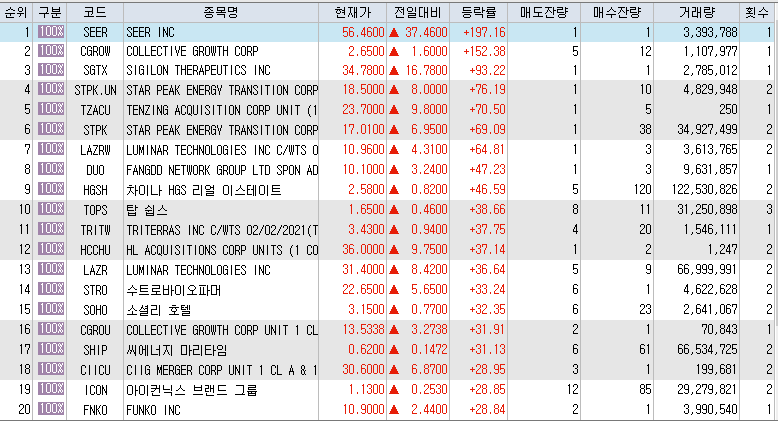
Task: Select the LAZRW ticker code
Action: click(x=95, y=150)
